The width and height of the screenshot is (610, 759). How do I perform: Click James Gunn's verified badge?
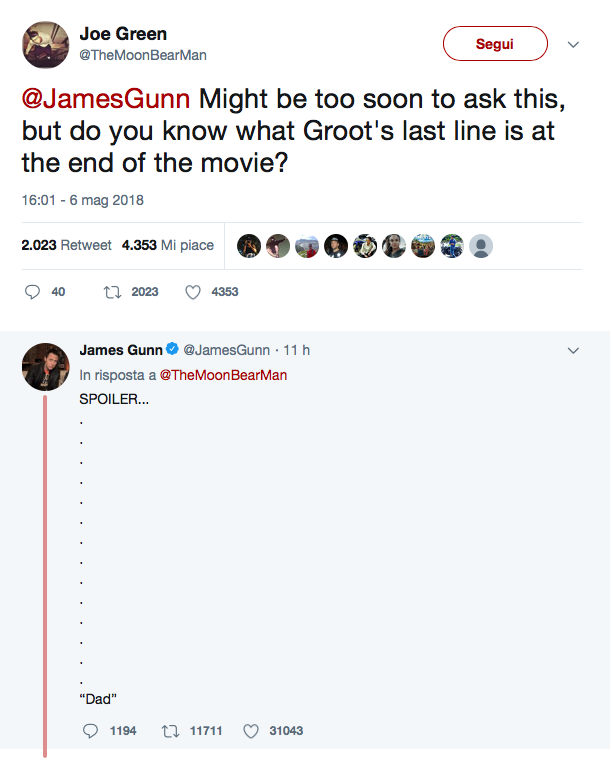coord(172,350)
